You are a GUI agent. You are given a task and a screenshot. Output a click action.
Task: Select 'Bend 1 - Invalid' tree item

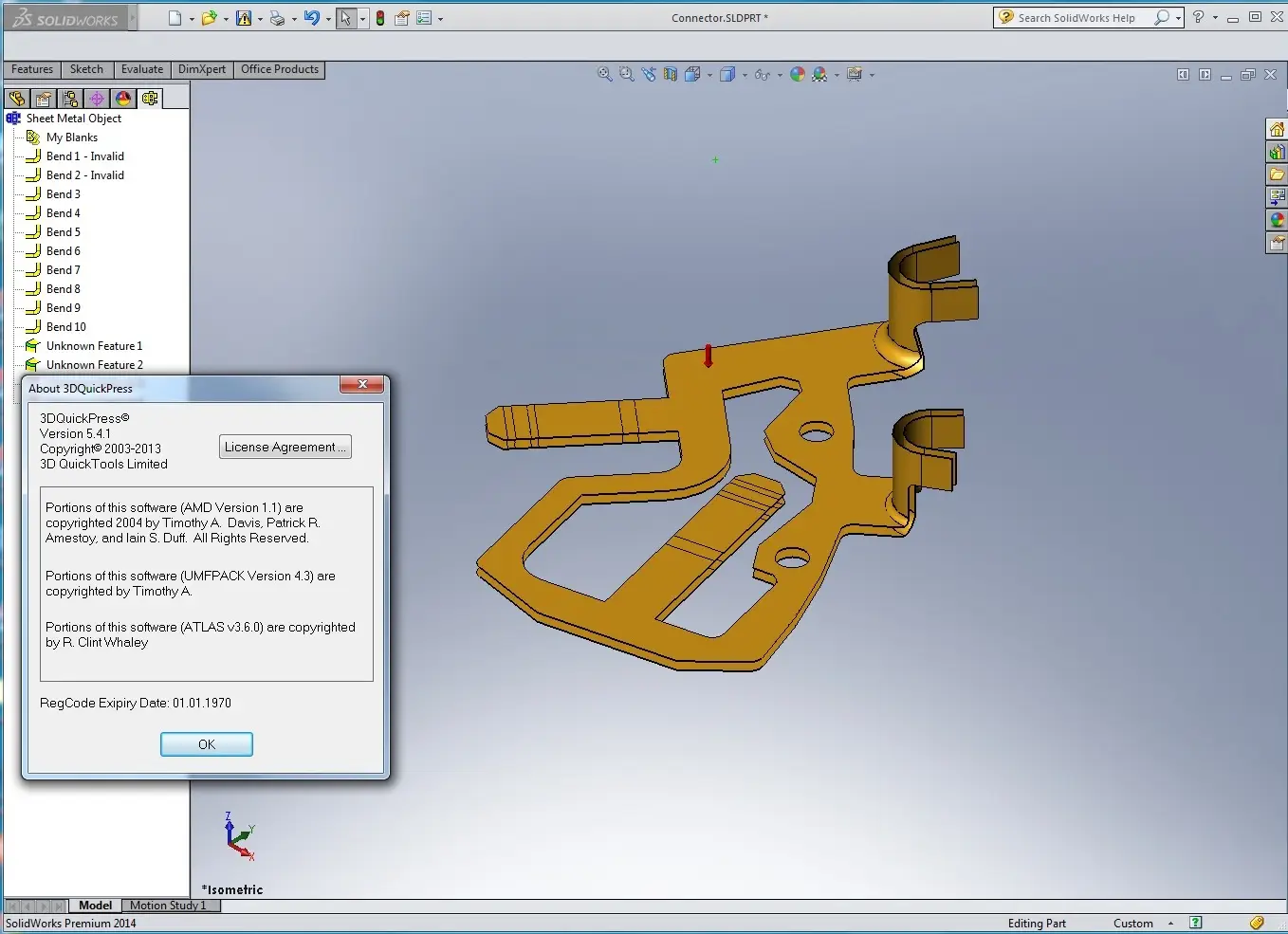pos(85,156)
